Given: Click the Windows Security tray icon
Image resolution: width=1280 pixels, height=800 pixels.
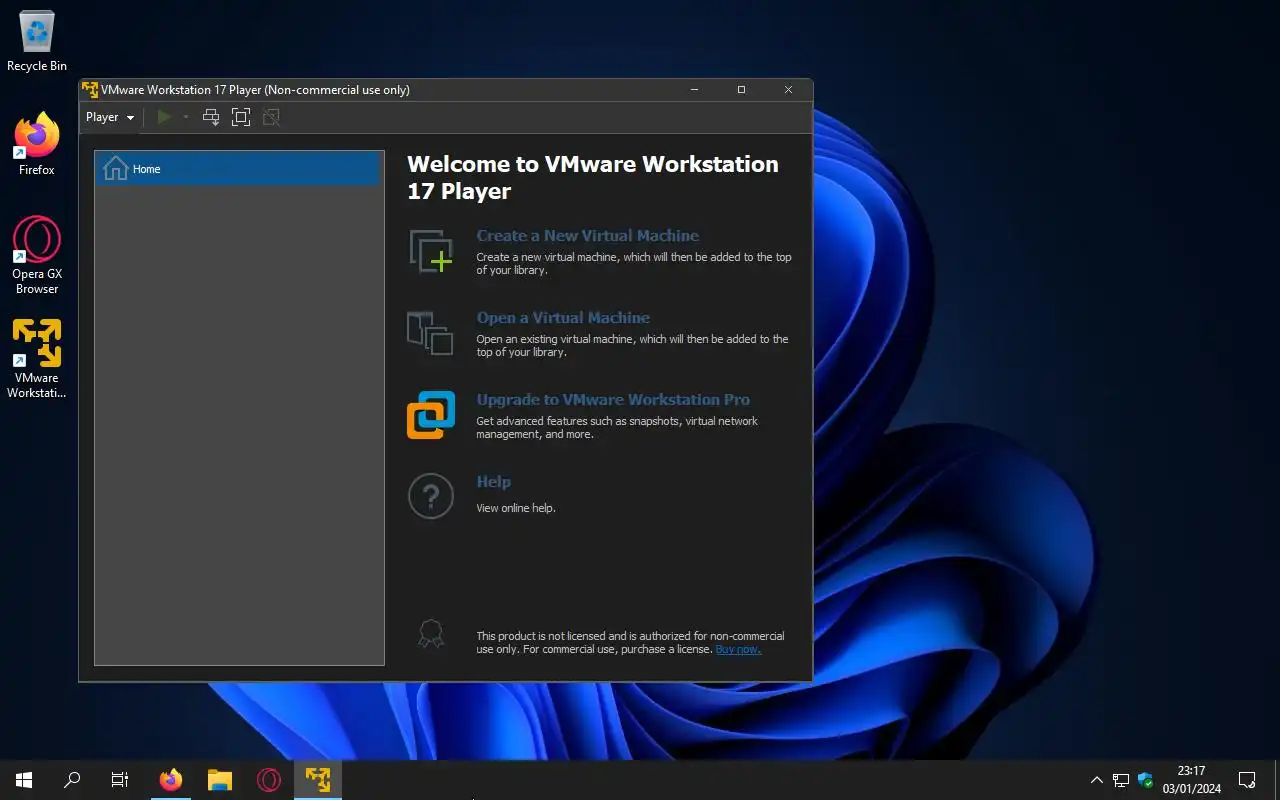Looking at the screenshot, I should tap(1145, 780).
